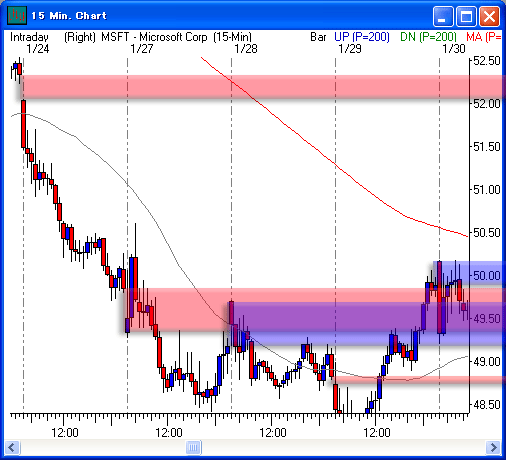Click the Bar chart type label
Viewport: 506px width, 460px height.
(318, 37)
